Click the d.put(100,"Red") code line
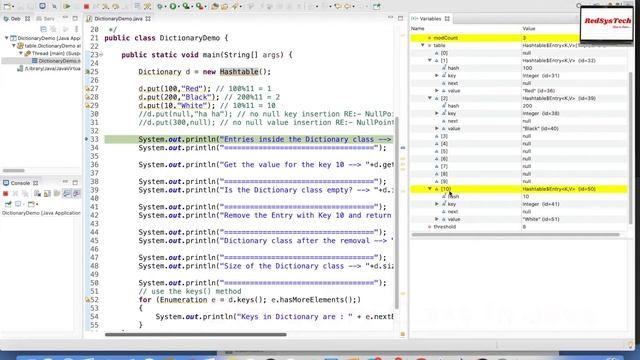The height and width of the screenshot is (360, 640). tap(204, 89)
